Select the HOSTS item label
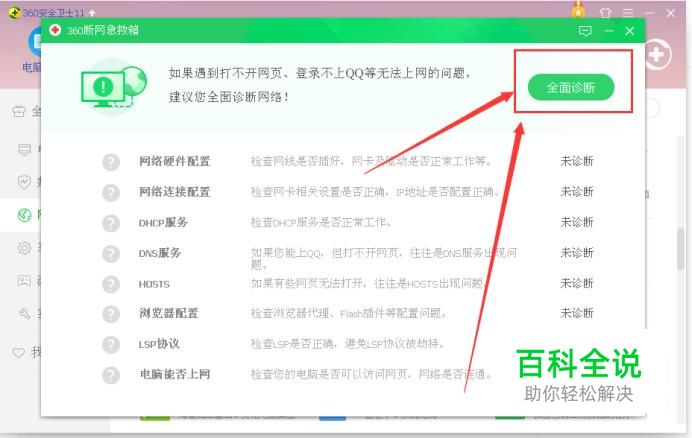The width and height of the screenshot is (692, 438). point(154,284)
